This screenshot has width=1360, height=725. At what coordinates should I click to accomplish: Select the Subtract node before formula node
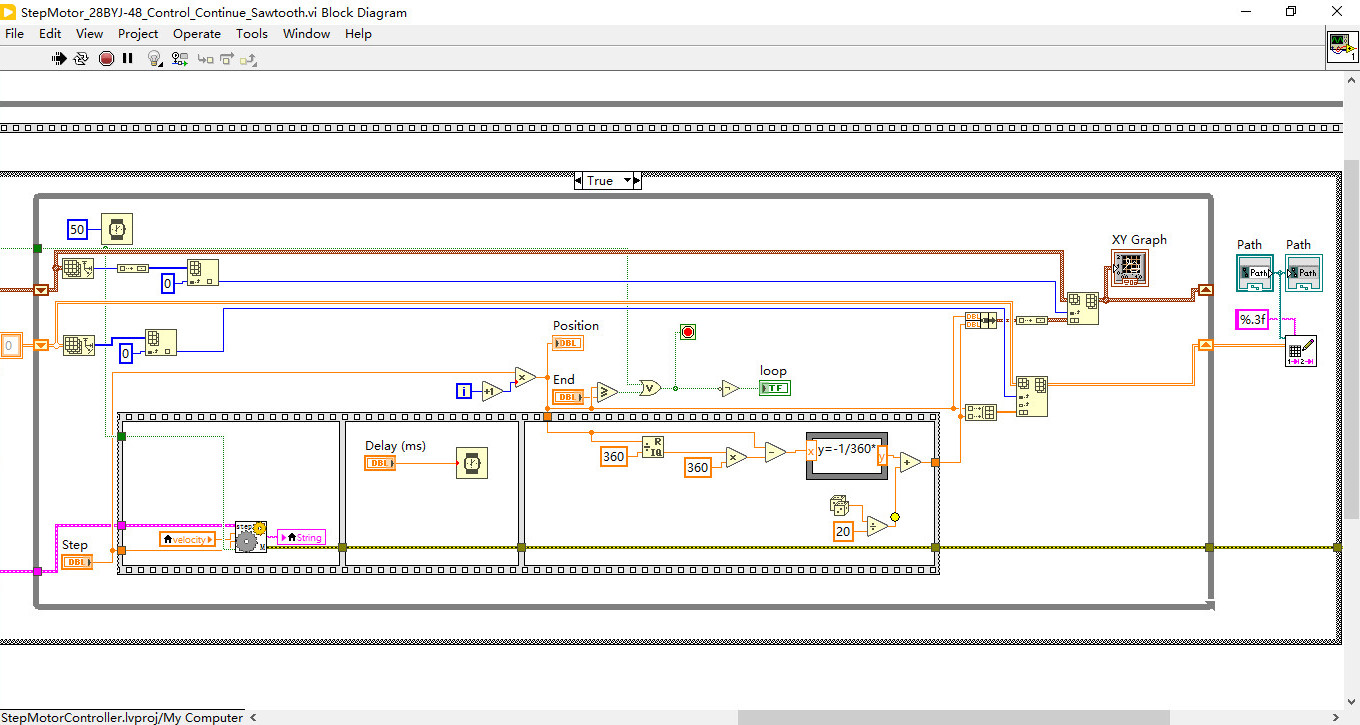pyautogui.click(x=776, y=451)
